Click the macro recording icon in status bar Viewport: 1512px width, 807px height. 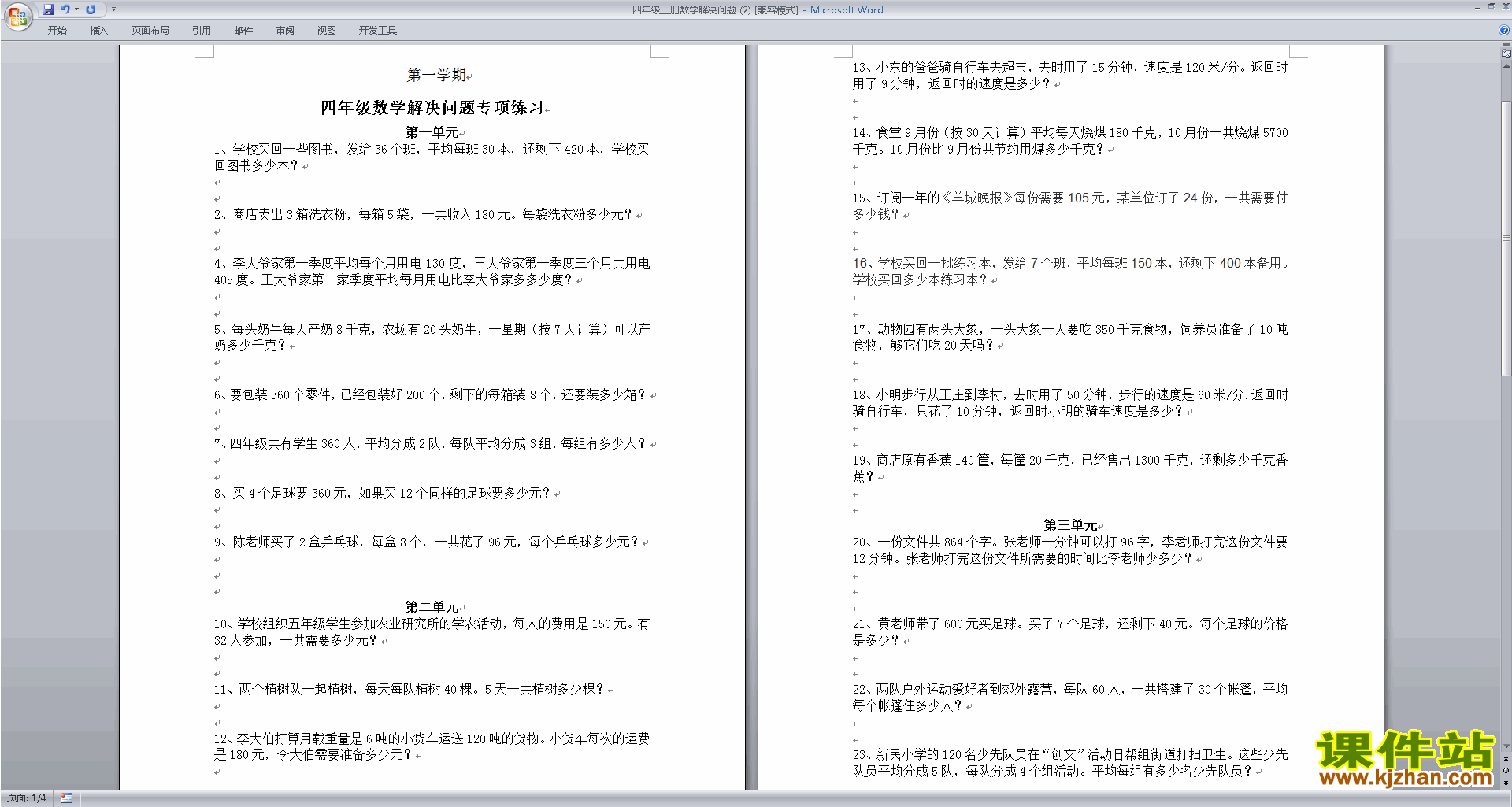tap(66, 798)
